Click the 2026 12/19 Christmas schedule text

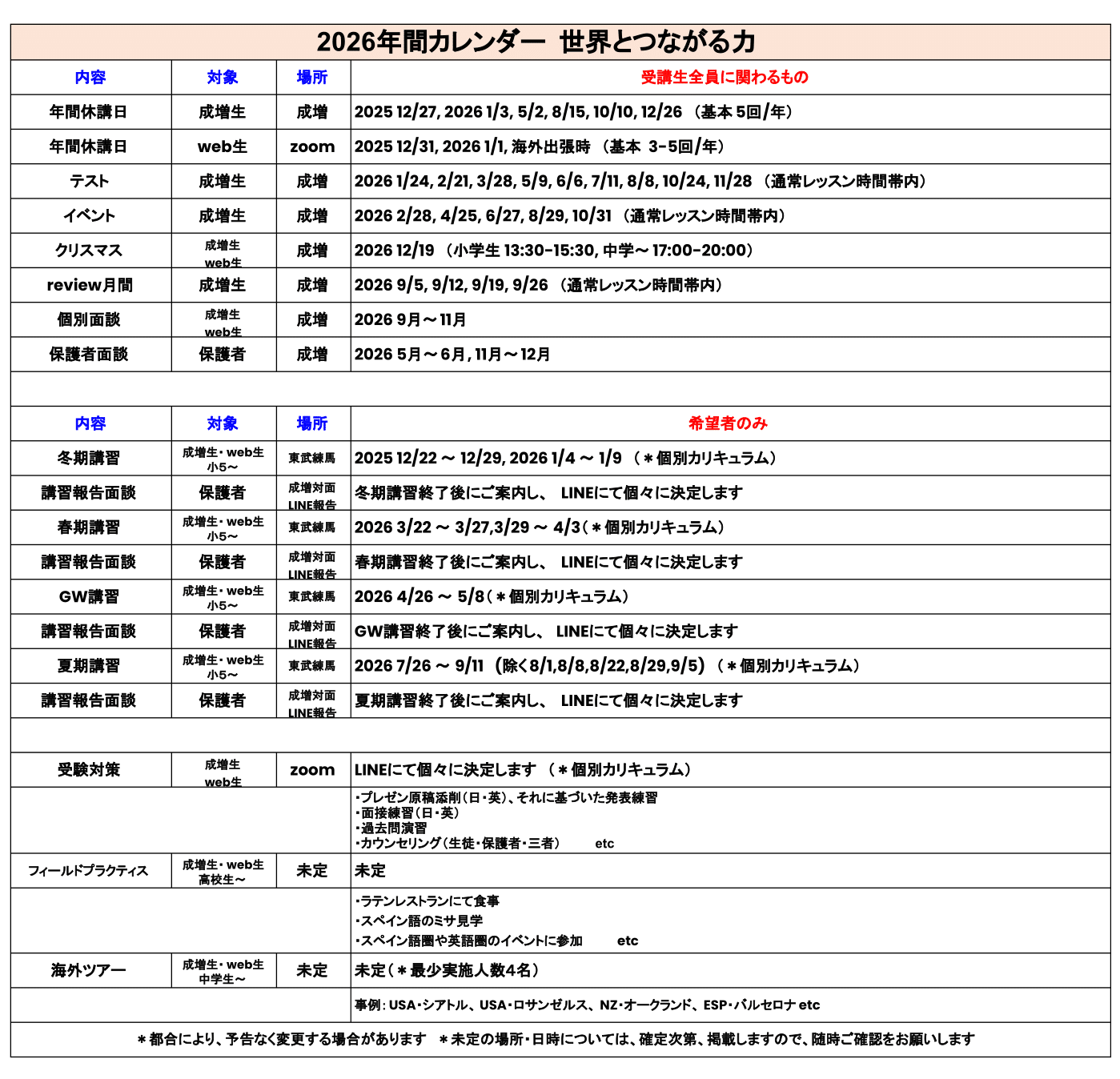554,251
